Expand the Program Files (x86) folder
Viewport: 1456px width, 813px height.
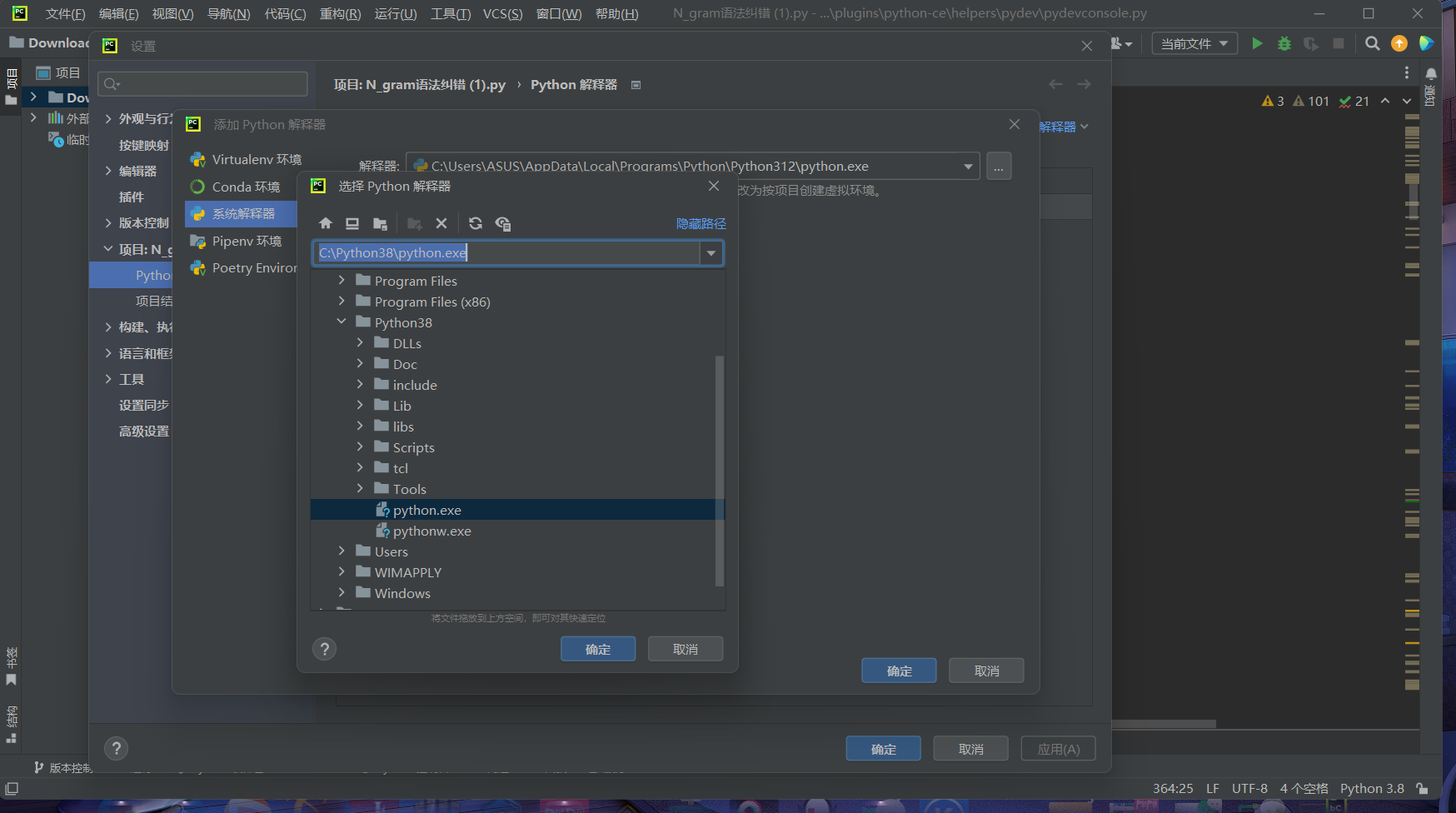point(342,302)
